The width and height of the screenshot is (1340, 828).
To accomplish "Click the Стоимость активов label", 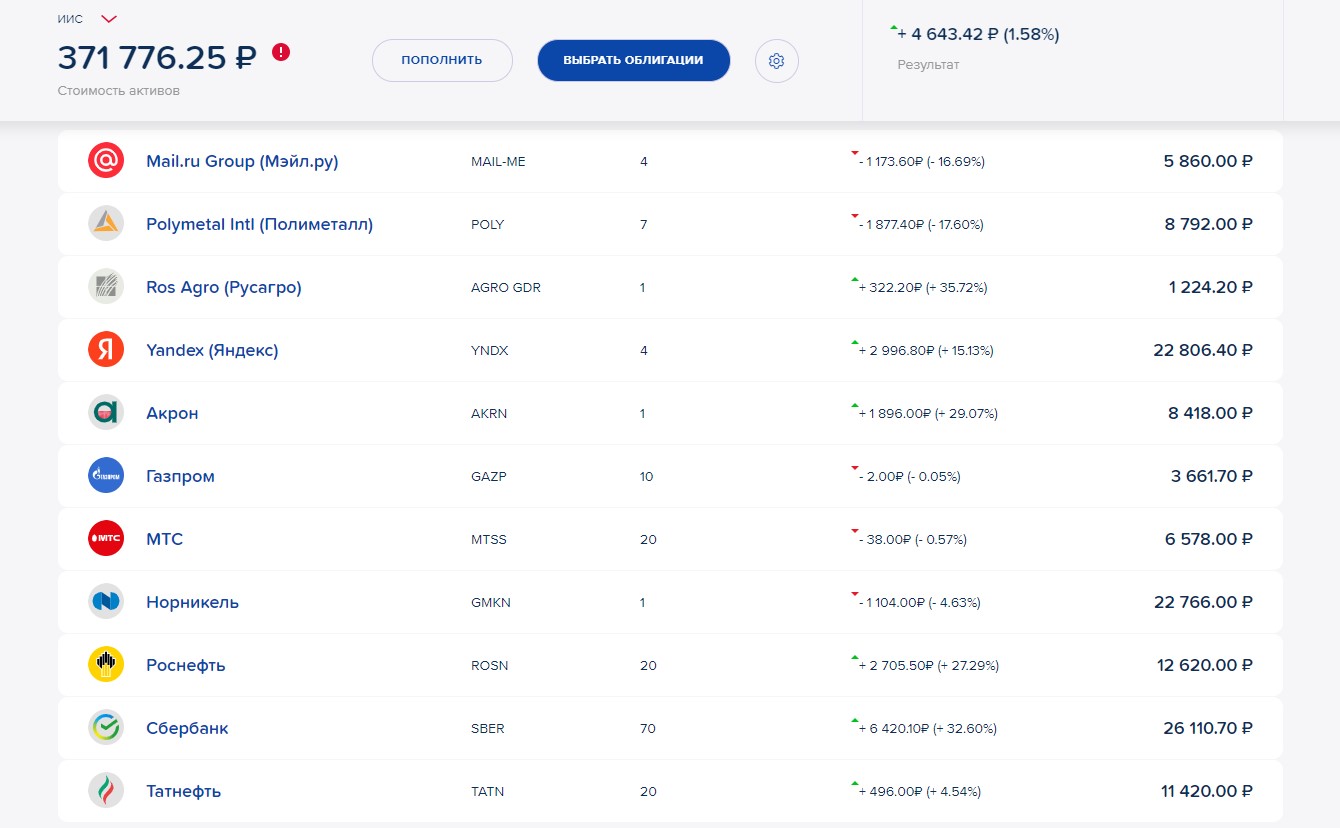I will (118, 91).
